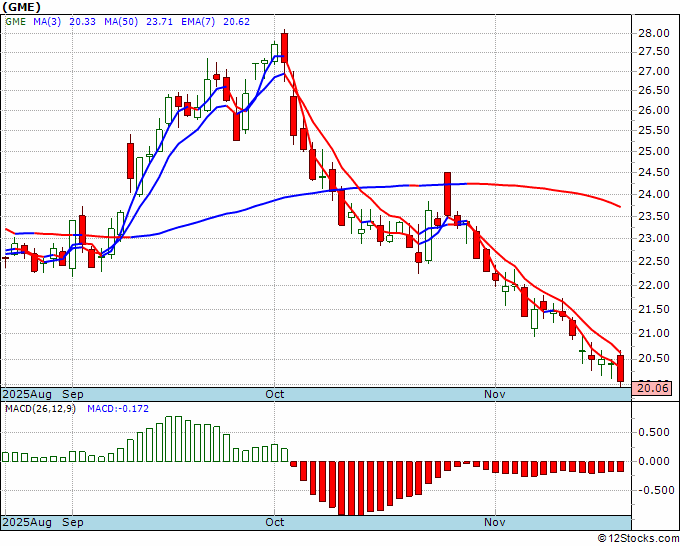Click the EMA(7) indicator label
The image size is (680, 546).
pyautogui.click(x=198, y=21)
